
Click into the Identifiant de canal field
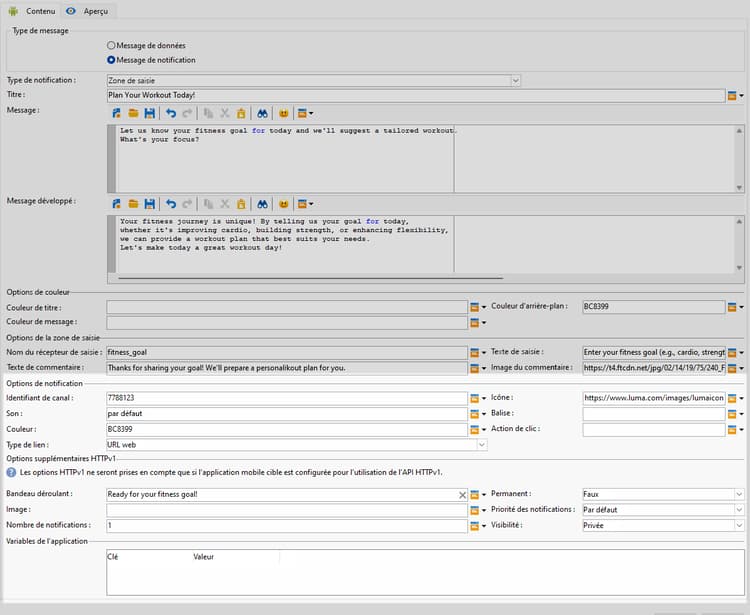click(286, 398)
